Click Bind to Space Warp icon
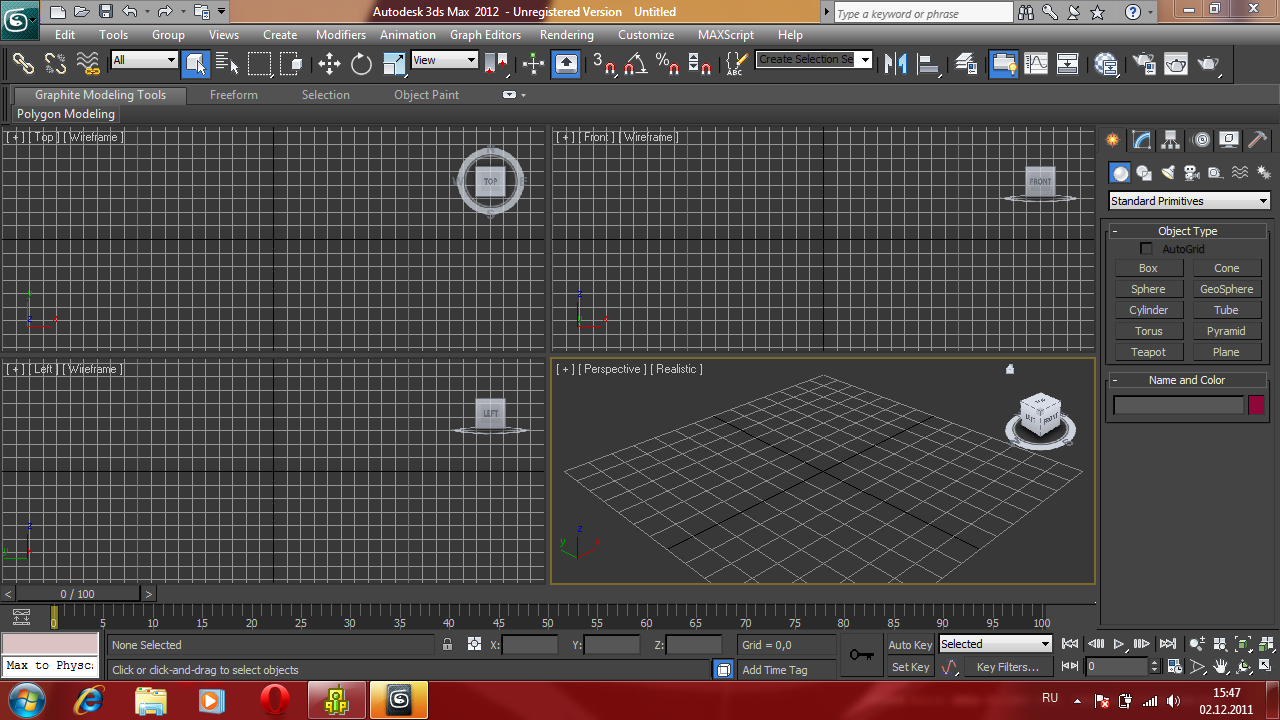Screen dimensions: 1280x720 point(89,64)
